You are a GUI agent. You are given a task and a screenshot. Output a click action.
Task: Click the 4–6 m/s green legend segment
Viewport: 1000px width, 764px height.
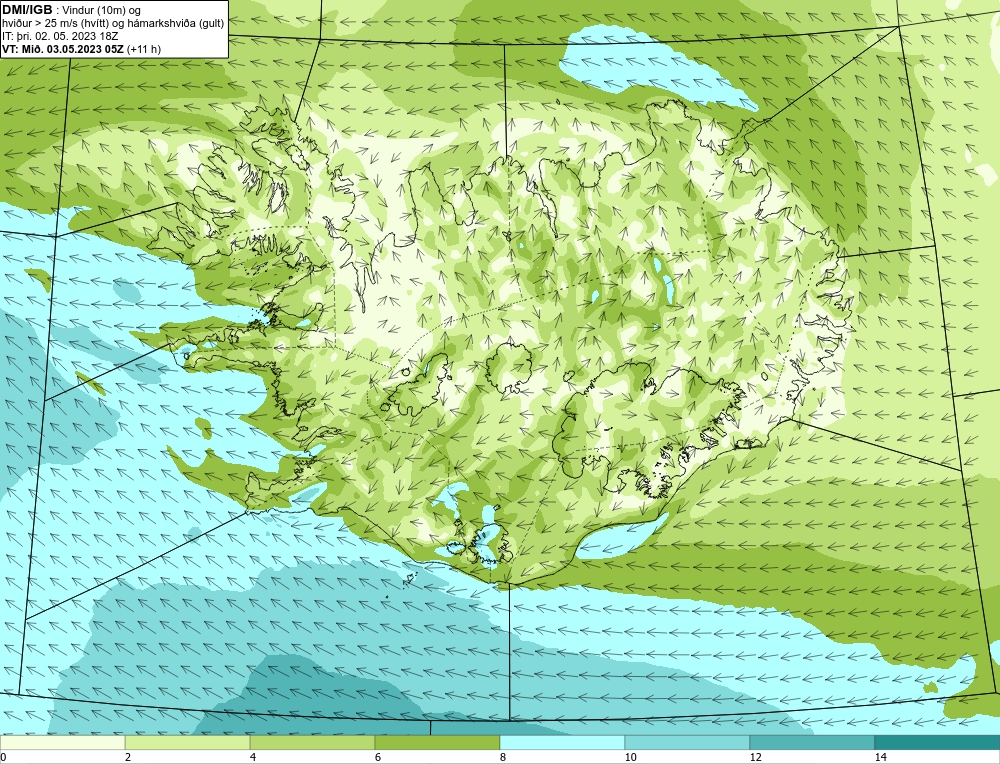point(312,742)
